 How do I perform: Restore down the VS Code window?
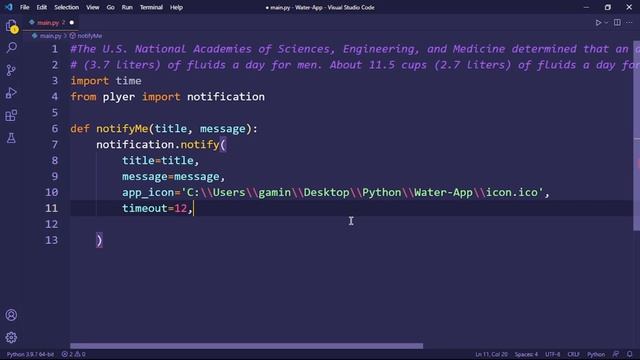(x=608, y=7)
